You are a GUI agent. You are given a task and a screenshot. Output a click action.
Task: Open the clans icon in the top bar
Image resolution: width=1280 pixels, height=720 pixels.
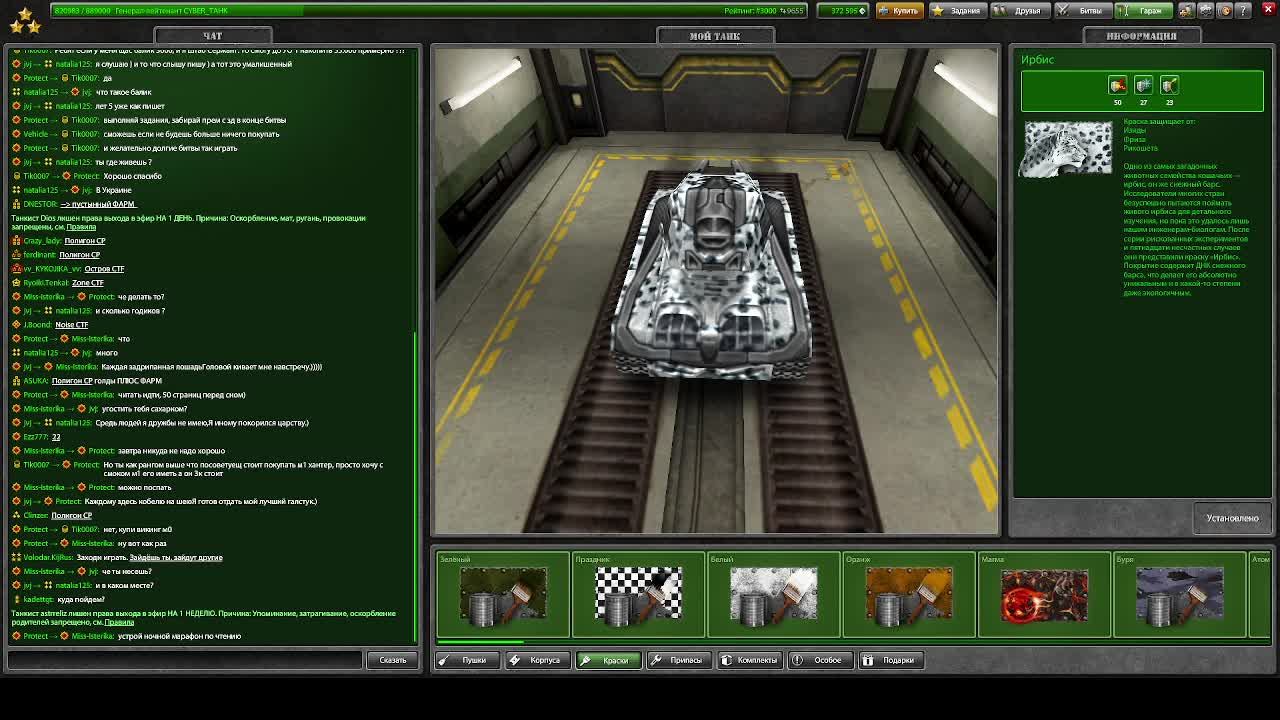[1186, 10]
